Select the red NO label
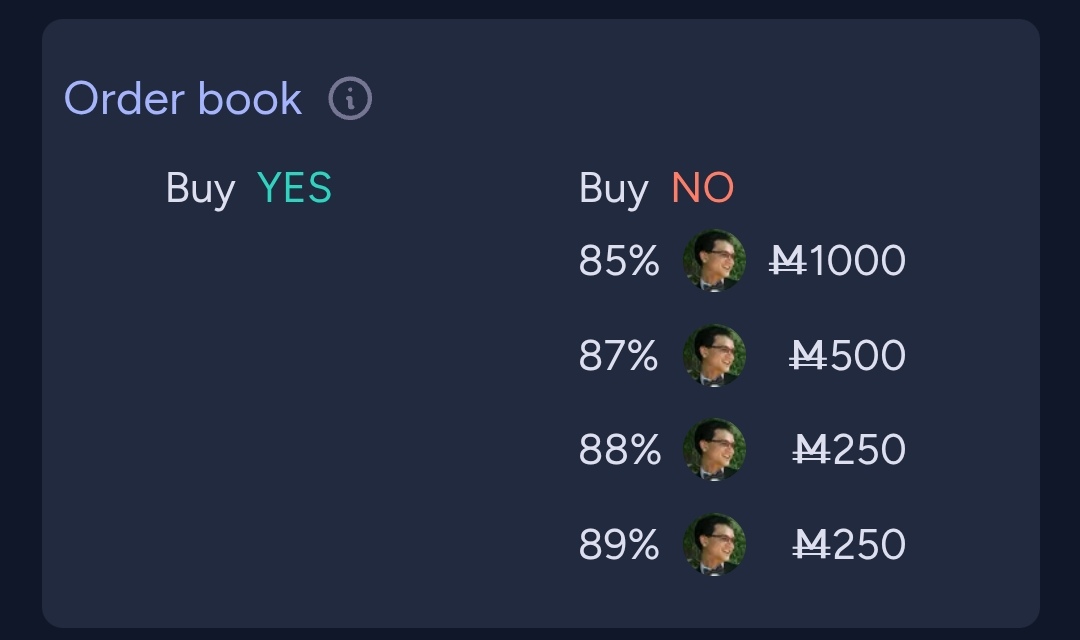This screenshot has height=640, width=1080. [703, 188]
